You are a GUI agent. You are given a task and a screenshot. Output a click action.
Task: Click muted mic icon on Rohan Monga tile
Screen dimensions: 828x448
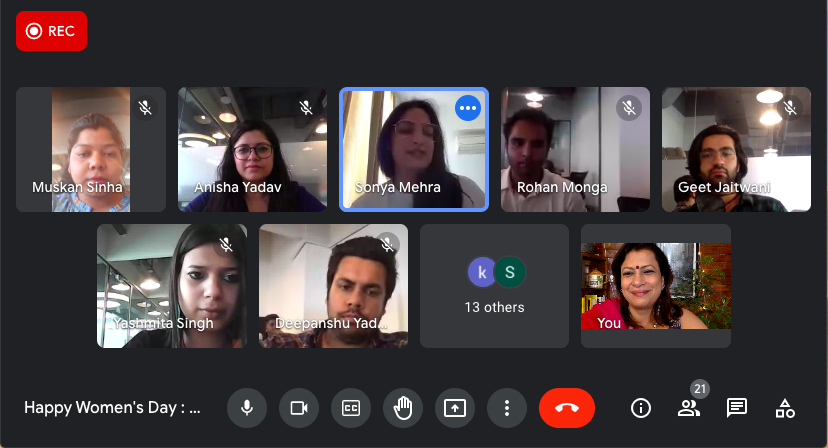pyautogui.click(x=628, y=108)
